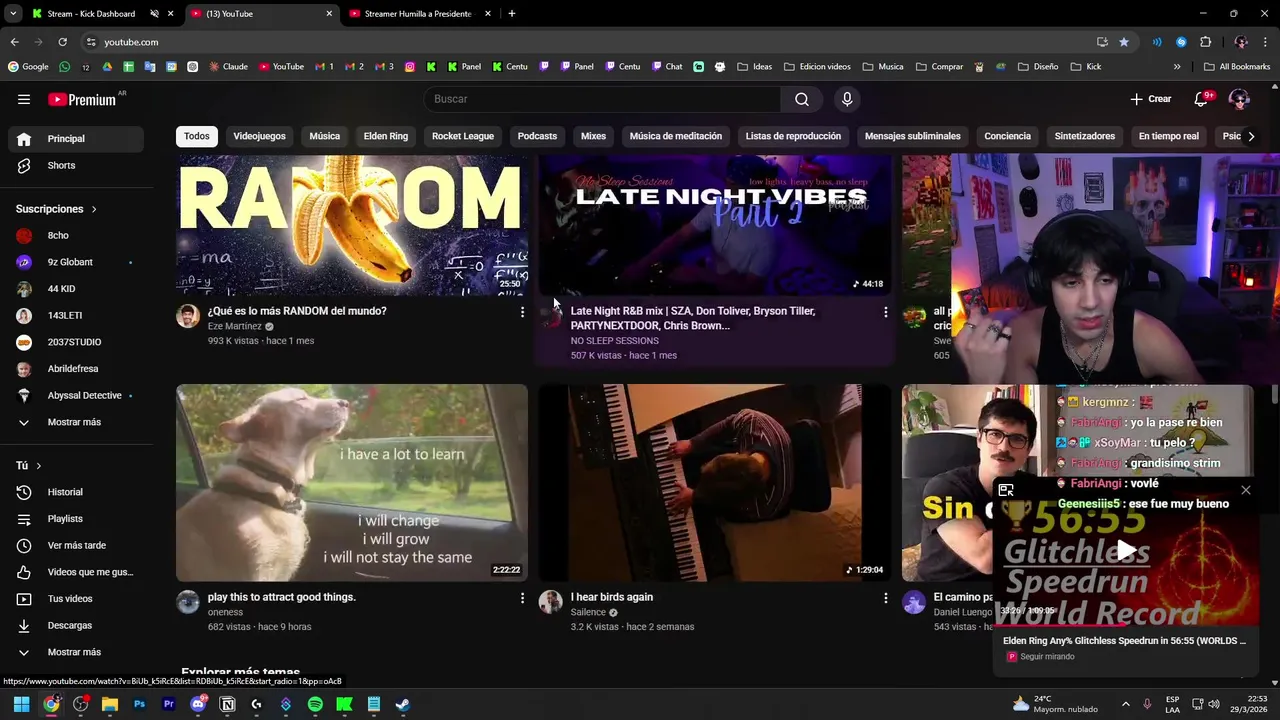Open options for RANDOM del mundo video
The height and width of the screenshot is (720, 1280).
(x=522, y=312)
